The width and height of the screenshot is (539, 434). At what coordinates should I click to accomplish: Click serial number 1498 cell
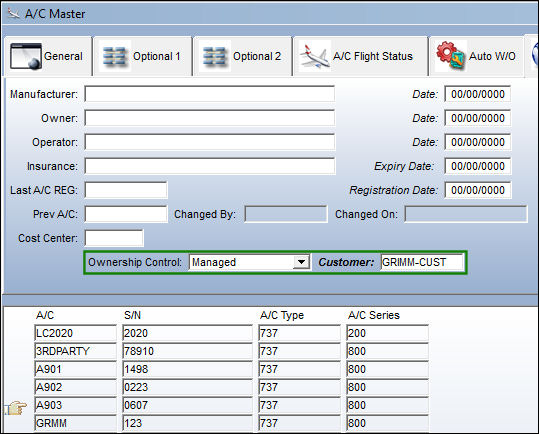click(x=187, y=369)
